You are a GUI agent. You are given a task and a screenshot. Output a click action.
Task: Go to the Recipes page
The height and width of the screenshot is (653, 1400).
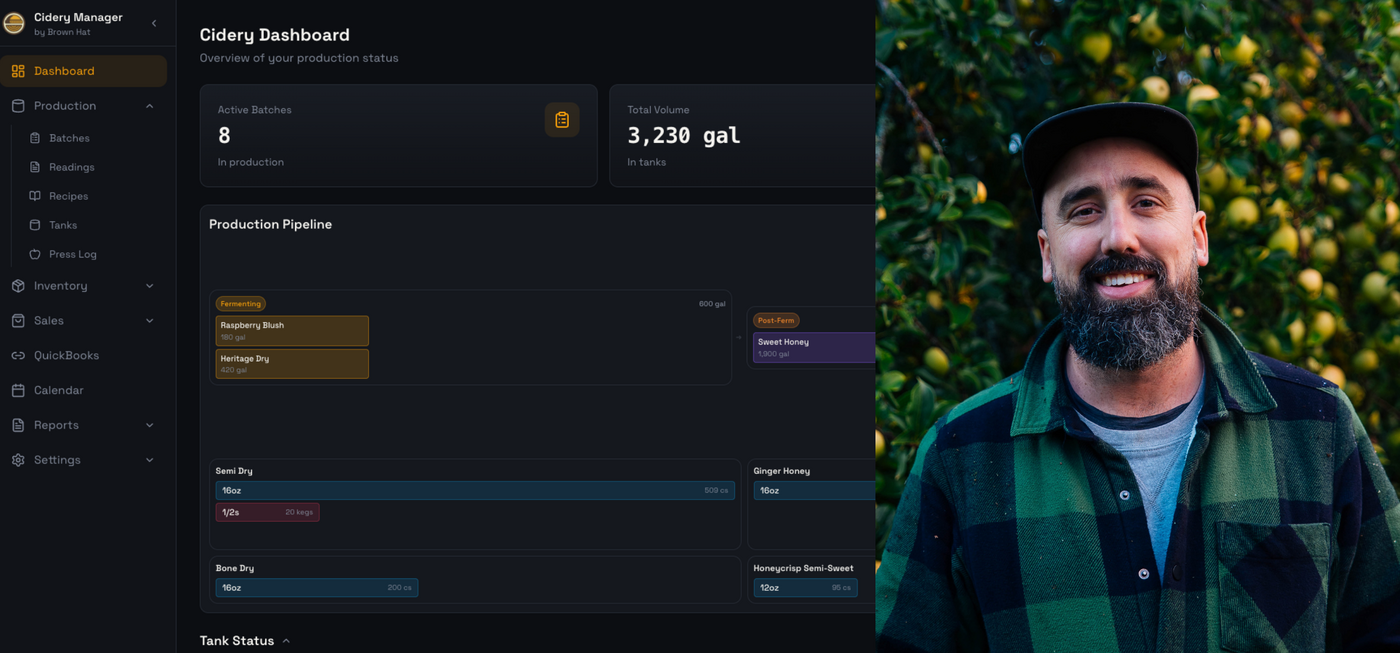[x=68, y=196]
